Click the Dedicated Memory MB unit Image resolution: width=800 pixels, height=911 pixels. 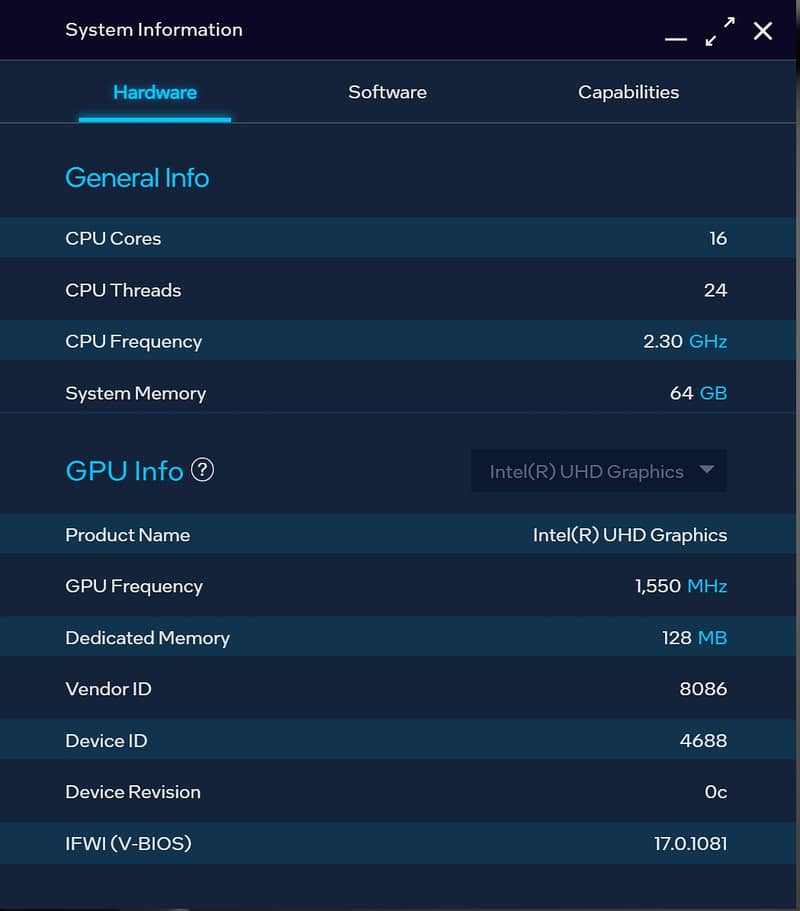point(712,638)
